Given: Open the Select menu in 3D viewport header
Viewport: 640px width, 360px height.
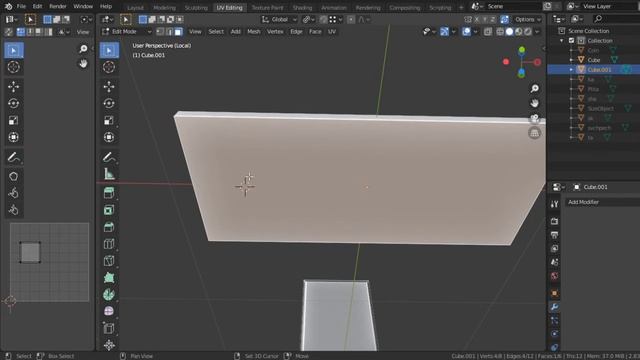Looking at the screenshot, I should pyautogui.click(x=216, y=32).
